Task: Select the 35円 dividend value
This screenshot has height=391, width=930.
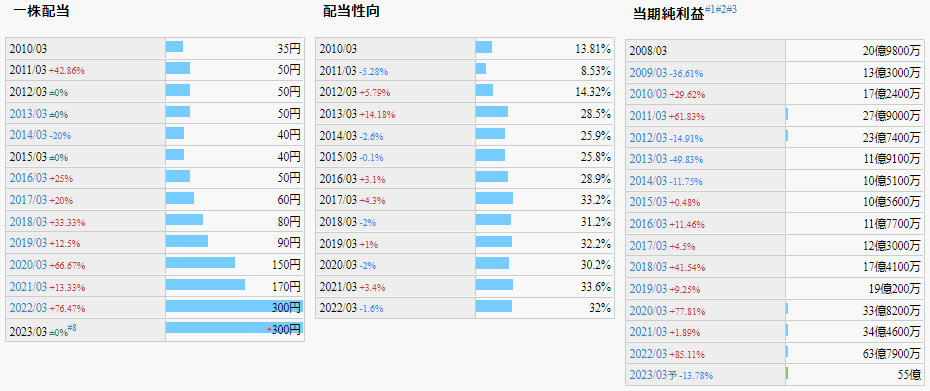Action: [x=290, y=48]
